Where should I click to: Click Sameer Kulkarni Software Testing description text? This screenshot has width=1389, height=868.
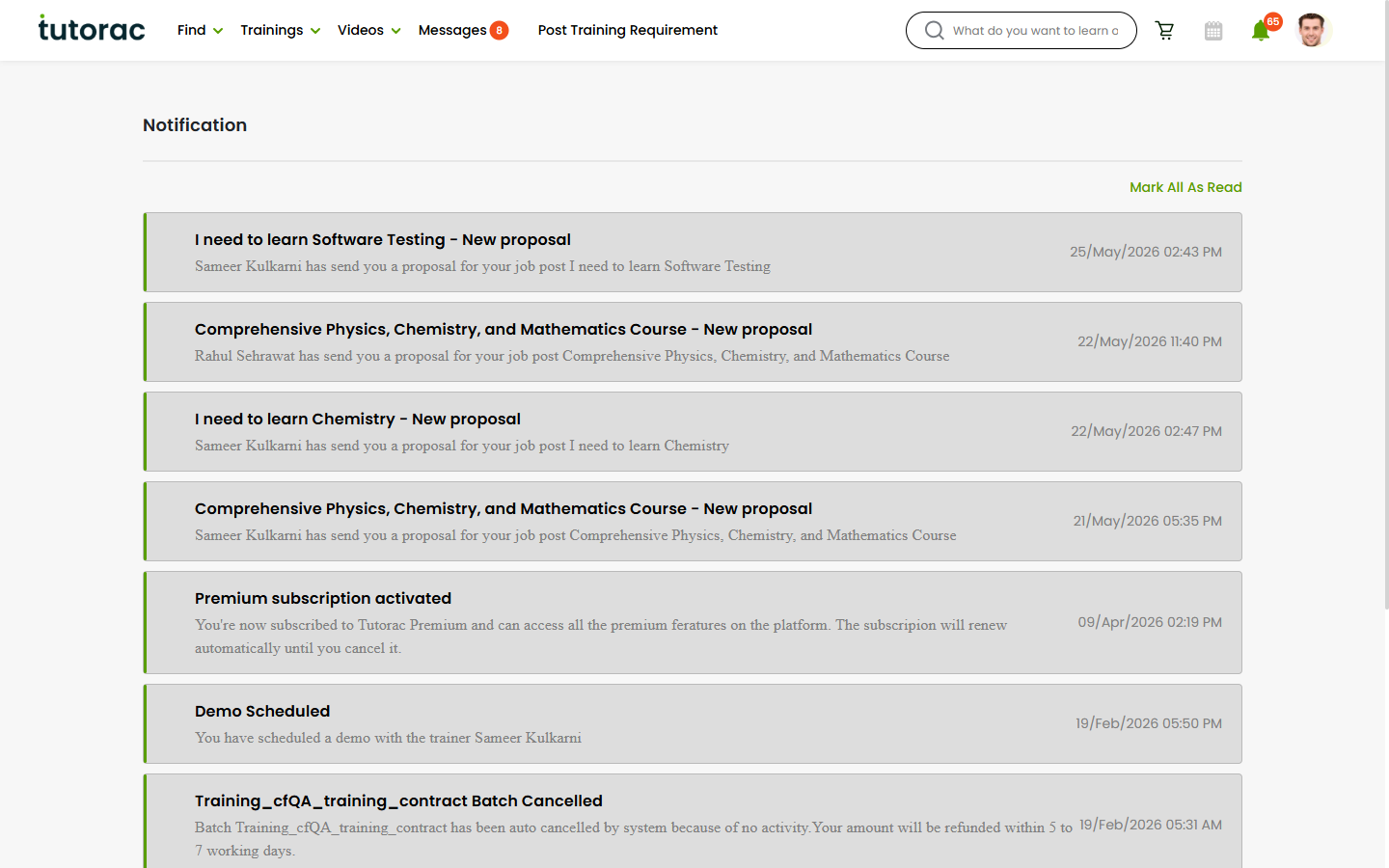pos(482,266)
